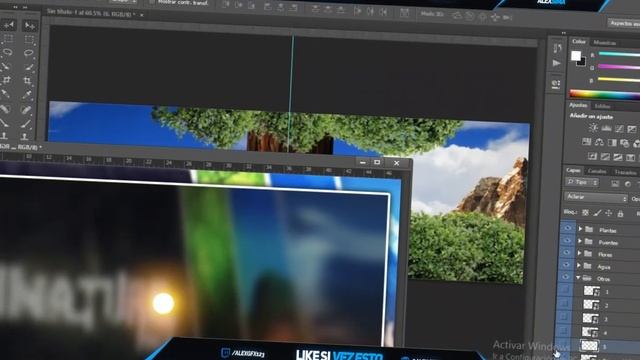Add a Black & White adjustment
Image resolution: width=640 pixels, height=360 pixels.
pyautogui.click(x=612, y=142)
